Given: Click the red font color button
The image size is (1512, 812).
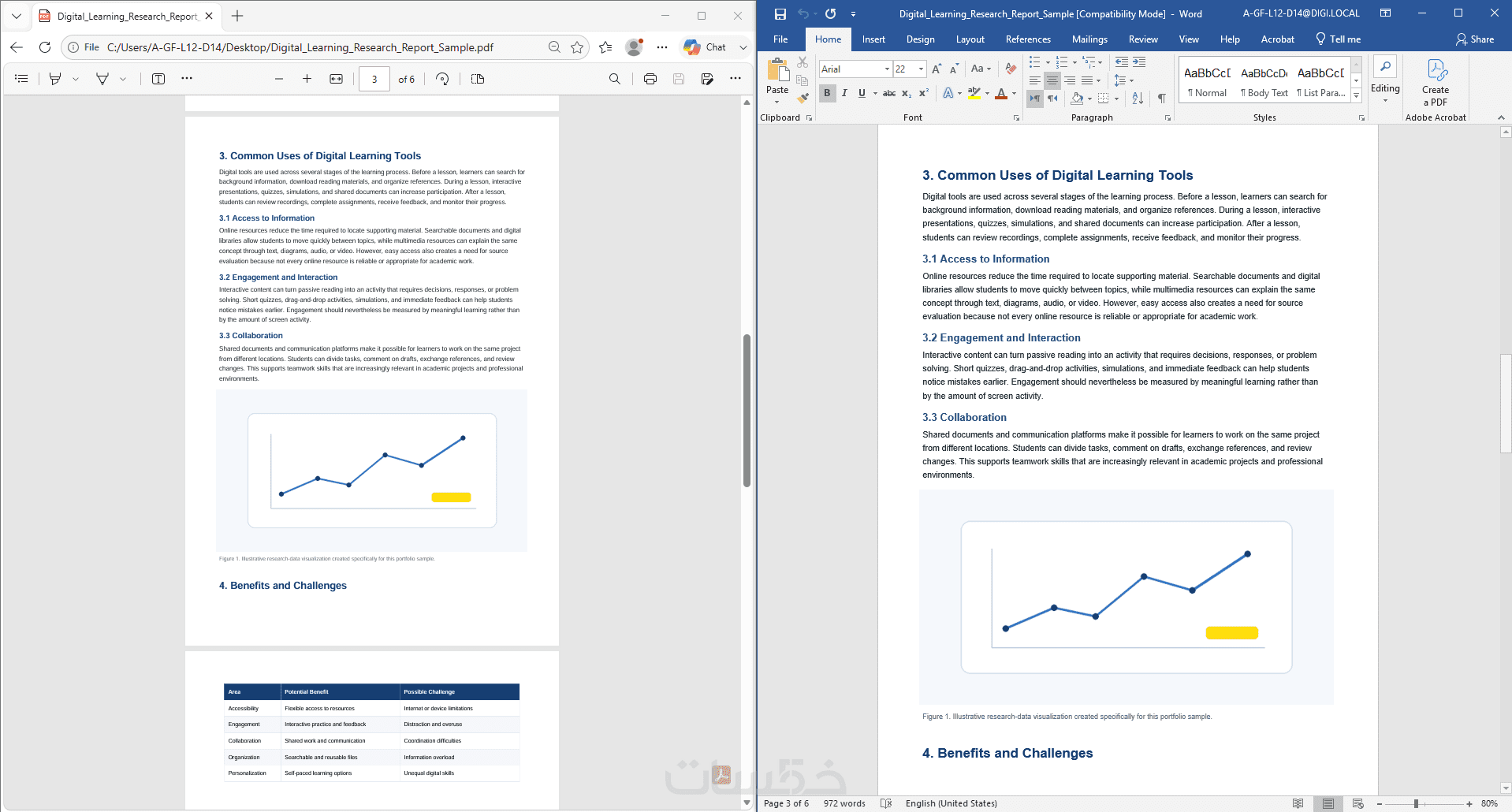Looking at the screenshot, I should point(1001,93).
